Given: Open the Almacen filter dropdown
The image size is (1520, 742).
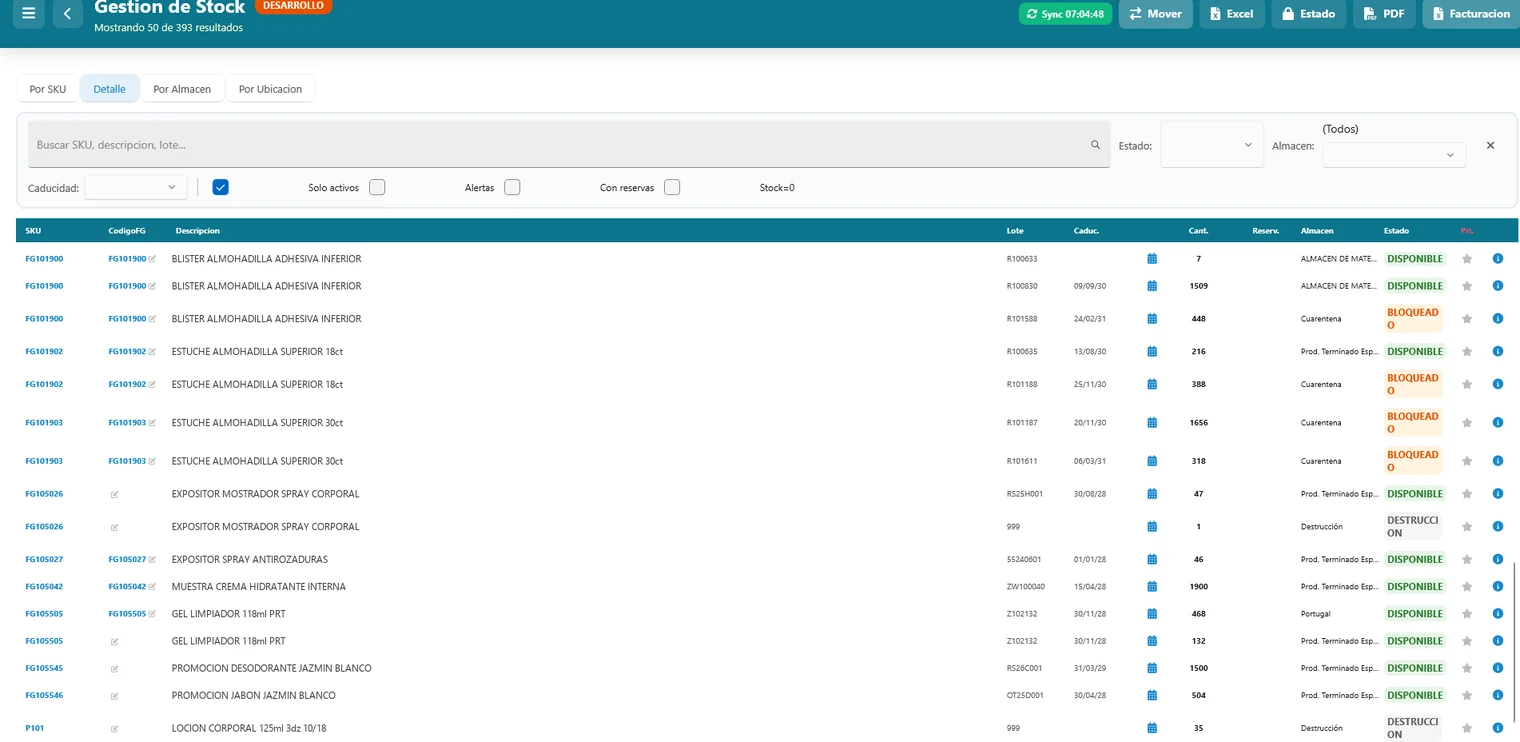Looking at the screenshot, I should (x=1394, y=155).
